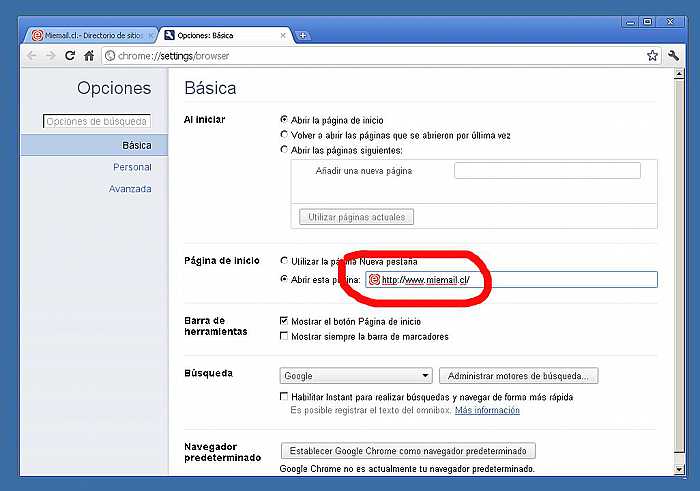Choose 'Abrir esta página' radio button
The image size is (700, 491).
coord(283,279)
